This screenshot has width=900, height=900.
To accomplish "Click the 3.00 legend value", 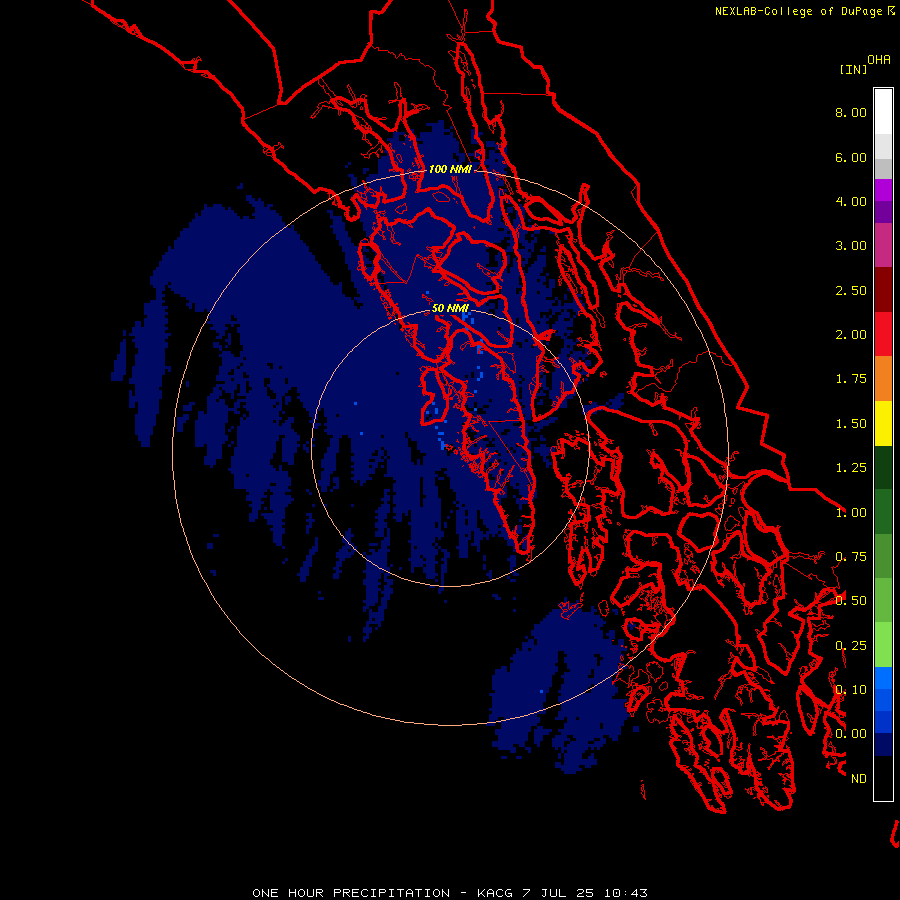I will [x=851, y=246].
